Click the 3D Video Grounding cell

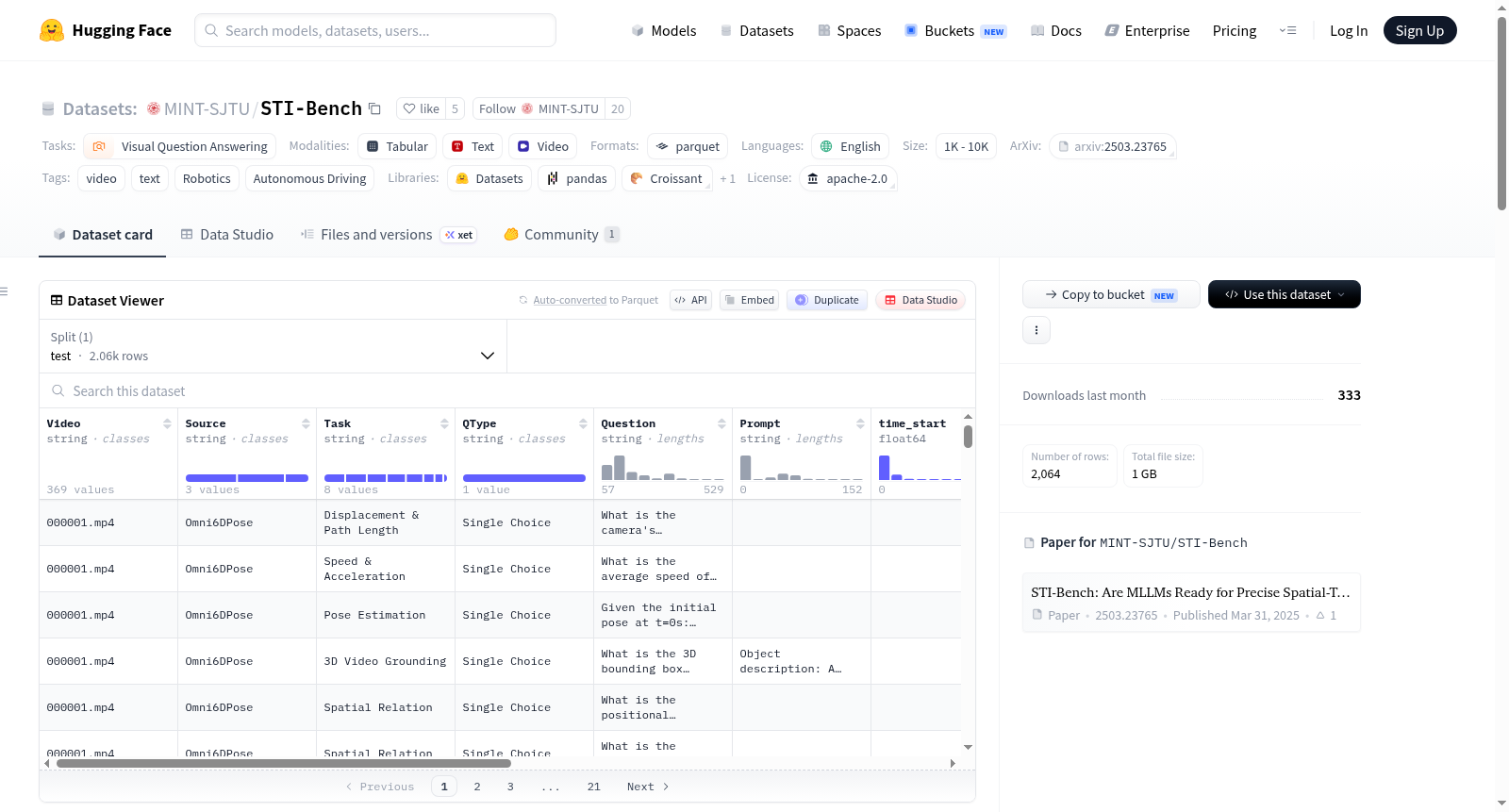point(386,661)
